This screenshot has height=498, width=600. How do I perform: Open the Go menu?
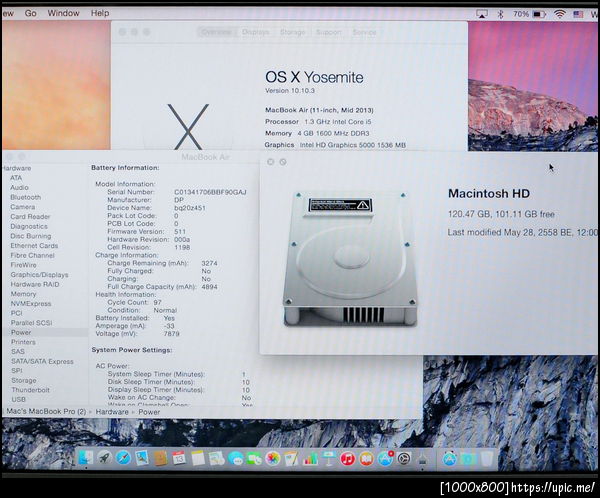(x=31, y=13)
